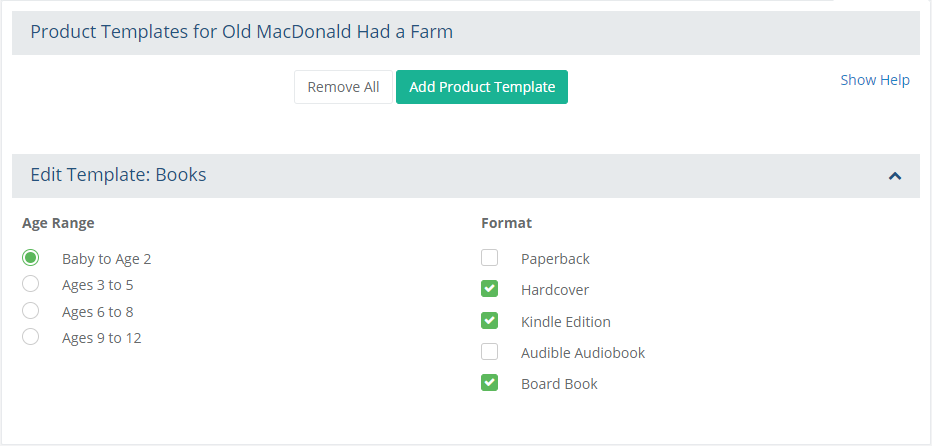Click the Remove All button
The width and height of the screenshot is (932, 446).
click(x=343, y=87)
